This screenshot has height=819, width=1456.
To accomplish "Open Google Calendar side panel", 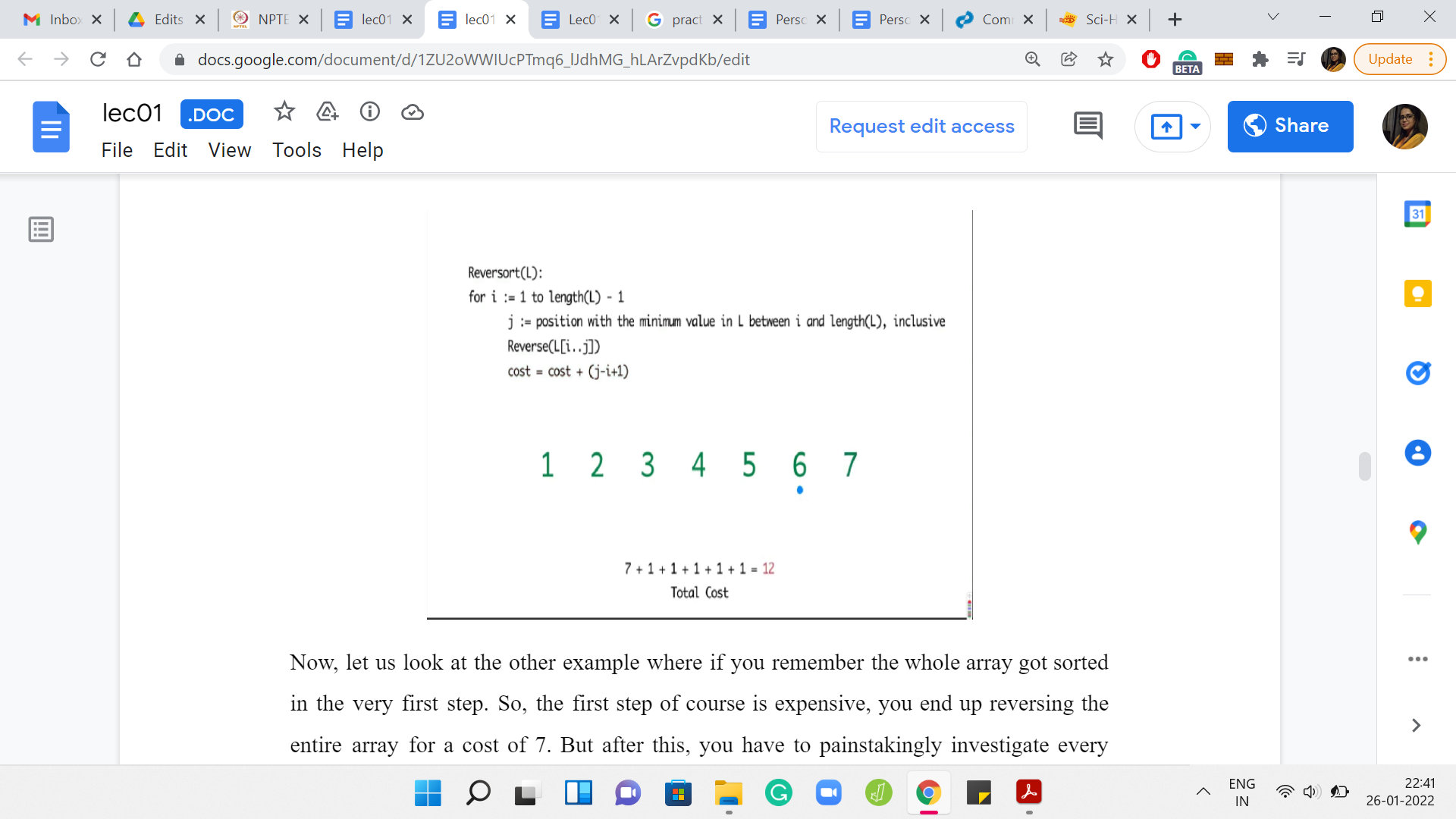I will 1417,214.
